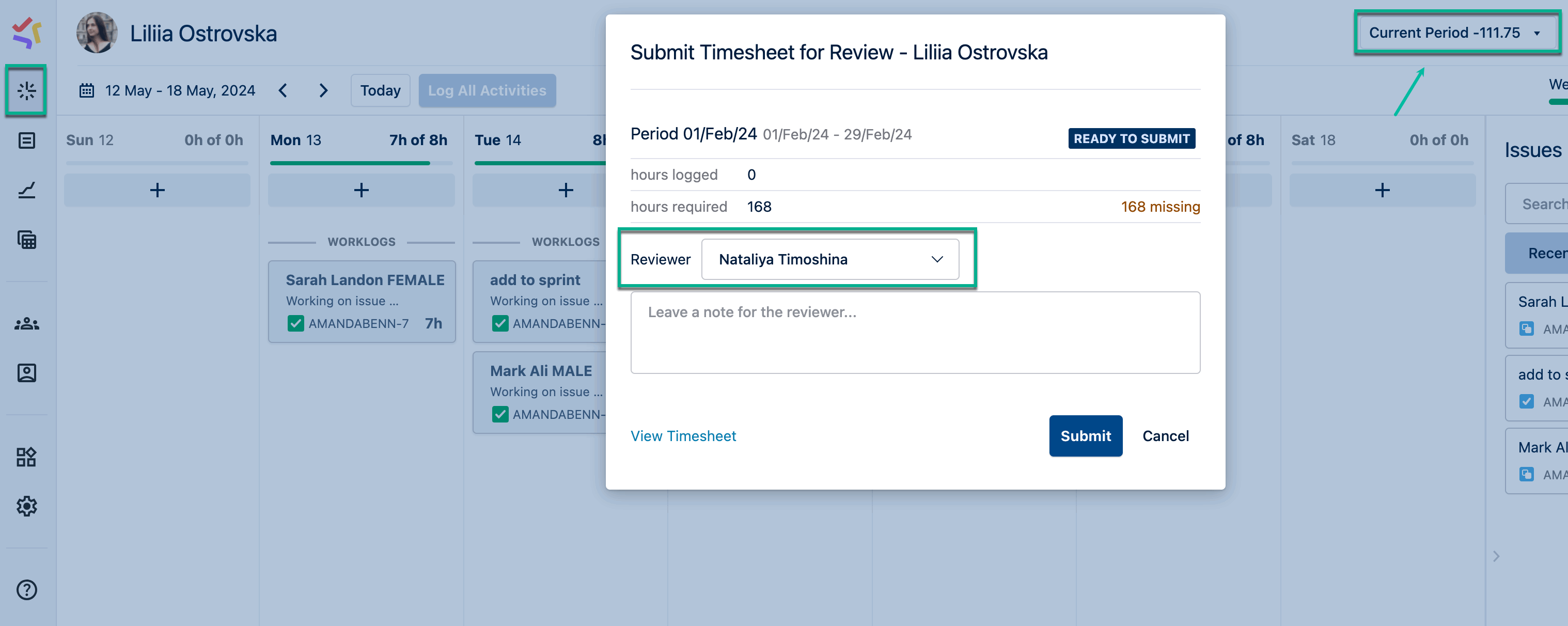
Task: Toggle the AMANDABENN-7 checkbox under Sarah Landon
Action: (296, 323)
